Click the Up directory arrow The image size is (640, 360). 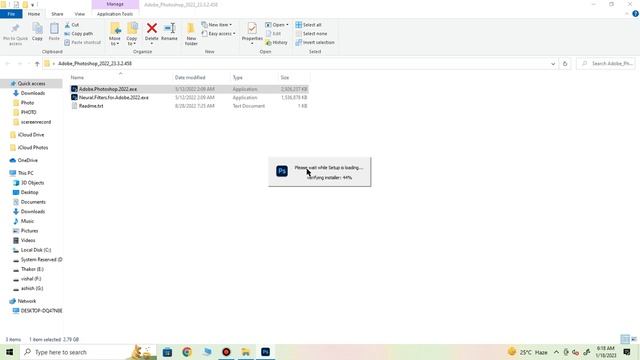[37, 64]
